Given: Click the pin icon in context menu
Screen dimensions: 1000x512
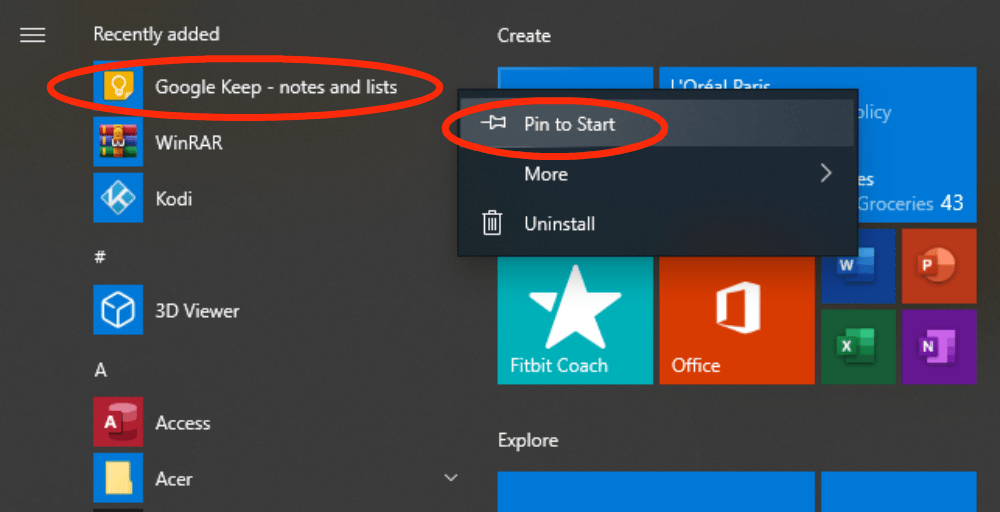Looking at the screenshot, I should [x=493, y=124].
